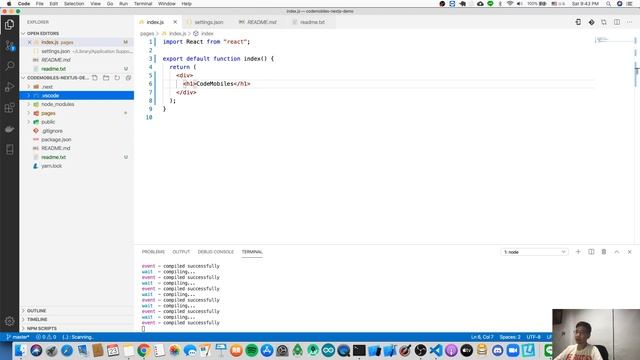Expand the public folder
The width and height of the screenshot is (640, 360).
pos(77,122)
